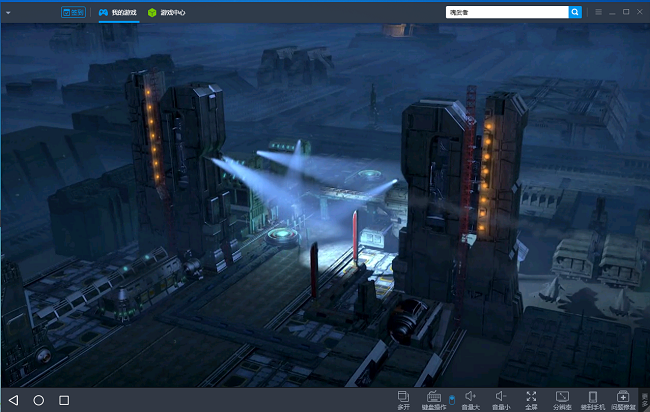Expand the 更多 more tools strip
The image size is (650, 412).
tap(645, 400)
